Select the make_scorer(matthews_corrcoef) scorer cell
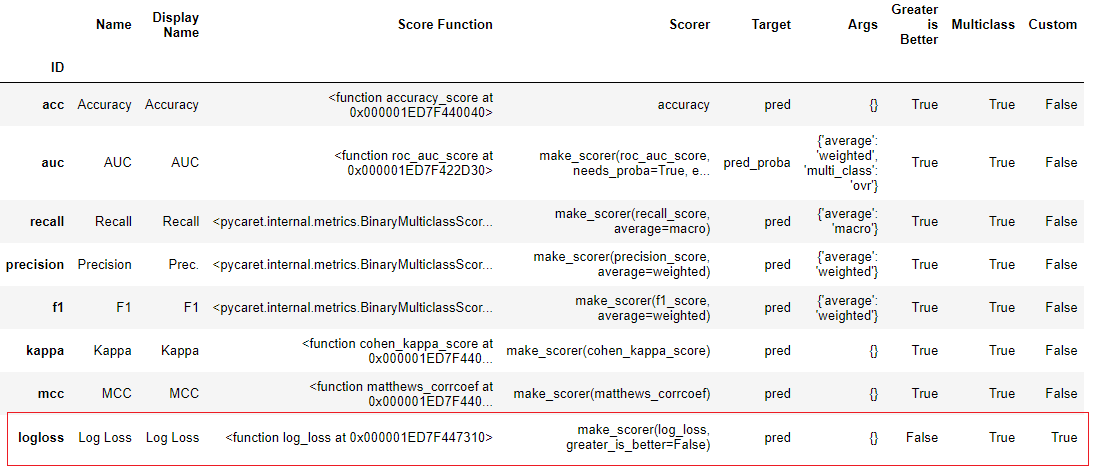 coord(612,394)
